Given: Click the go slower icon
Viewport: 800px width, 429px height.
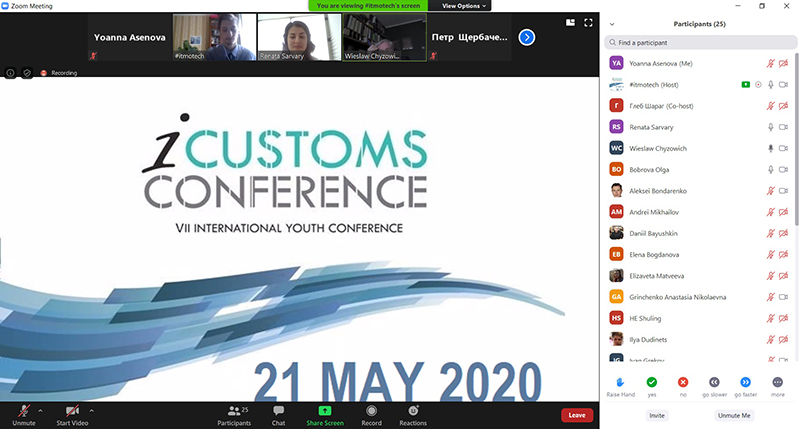Looking at the screenshot, I should 714,382.
